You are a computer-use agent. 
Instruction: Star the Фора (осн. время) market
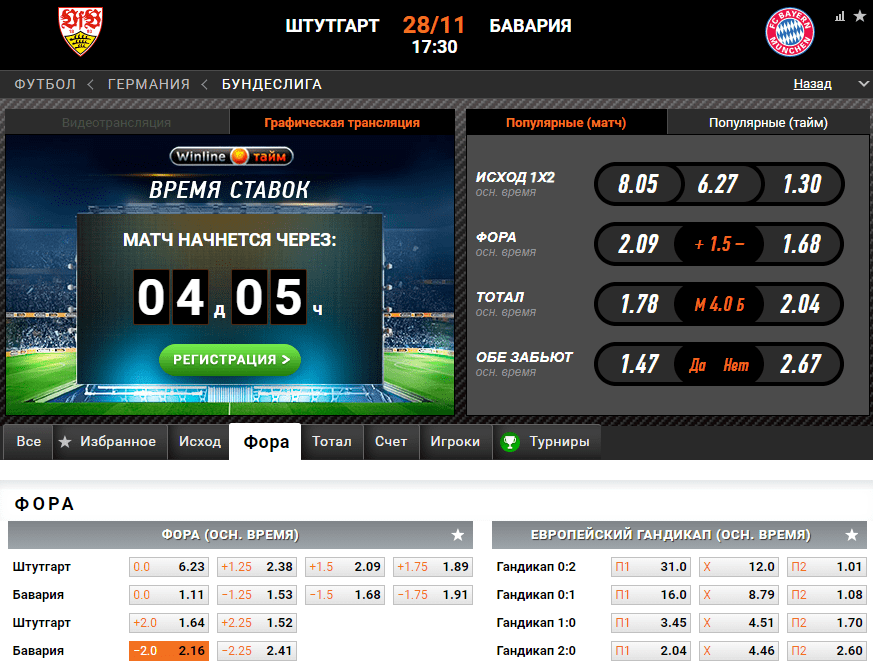click(x=458, y=535)
